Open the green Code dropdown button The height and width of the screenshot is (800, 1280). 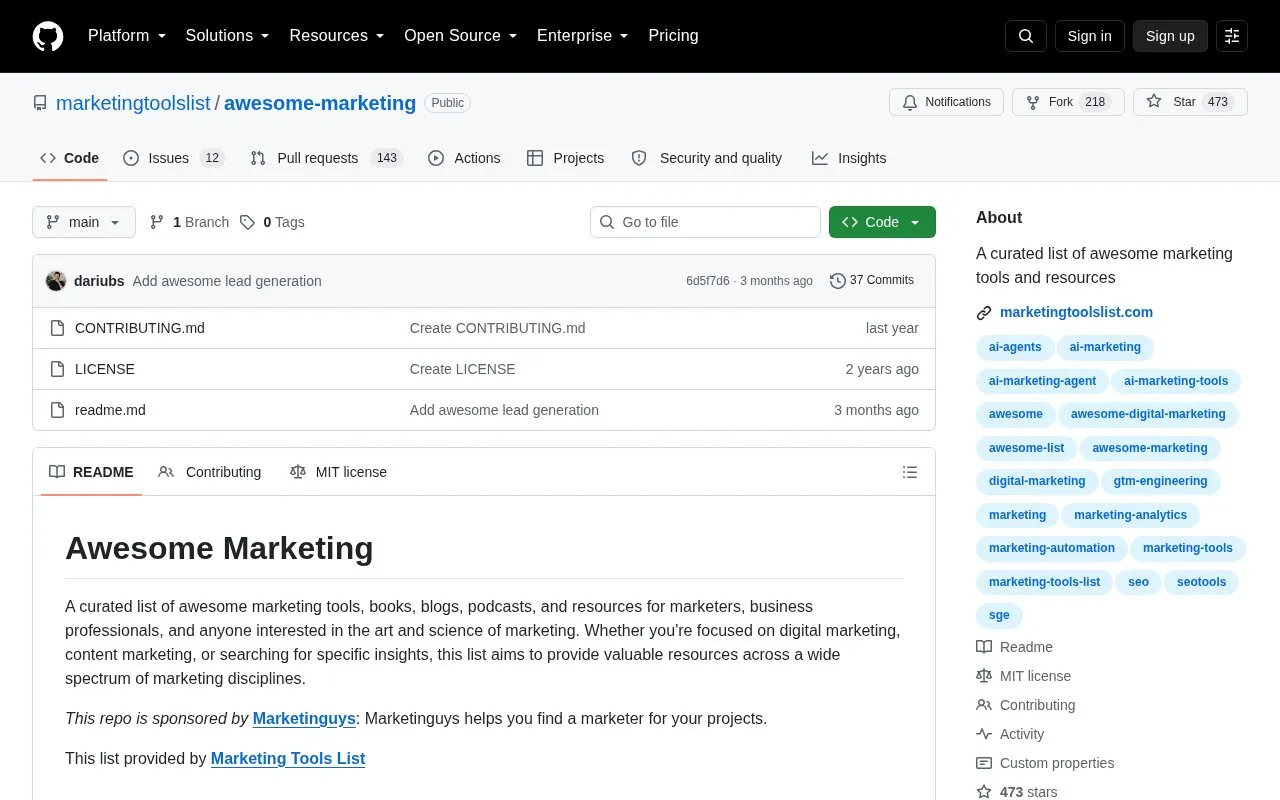pyautogui.click(x=882, y=222)
